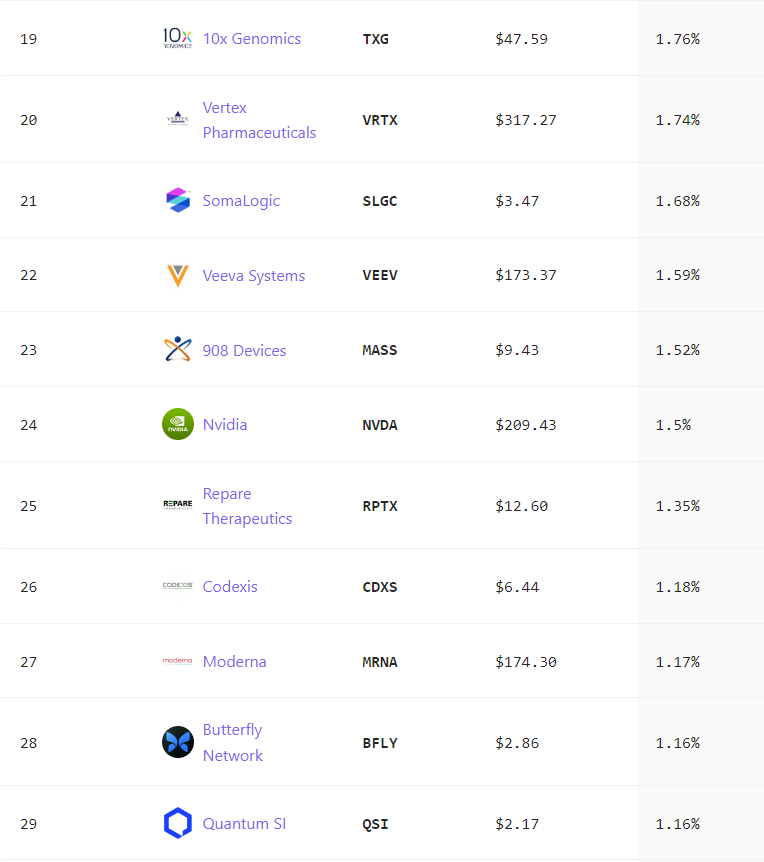Screen dimensions: 764x862
Task: Select the RPTX ticker symbol
Action: [380, 506]
